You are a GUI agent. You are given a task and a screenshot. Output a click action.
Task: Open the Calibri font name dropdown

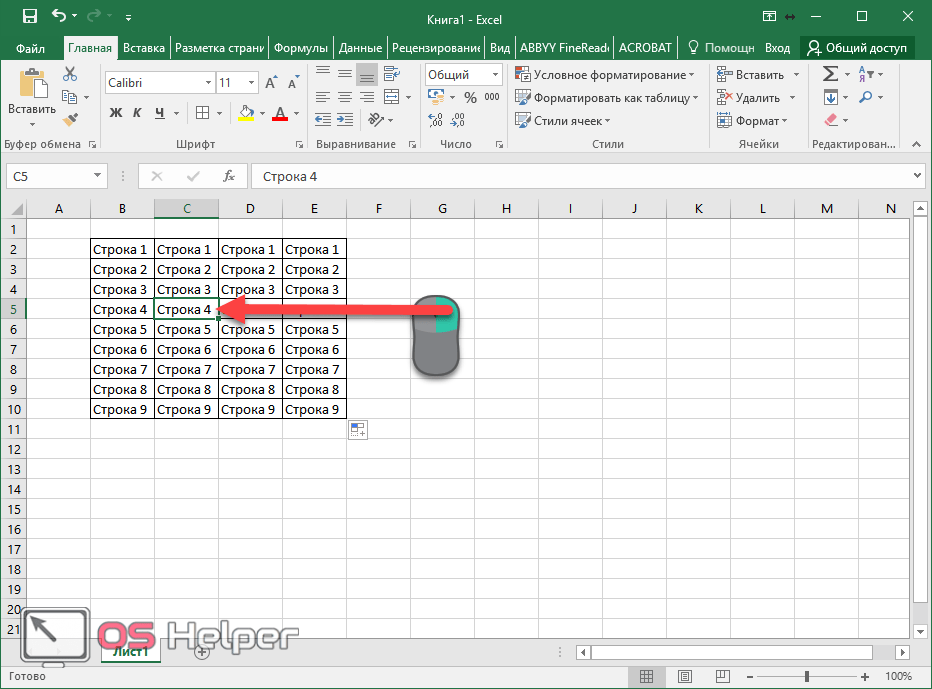pyautogui.click(x=208, y=83)
